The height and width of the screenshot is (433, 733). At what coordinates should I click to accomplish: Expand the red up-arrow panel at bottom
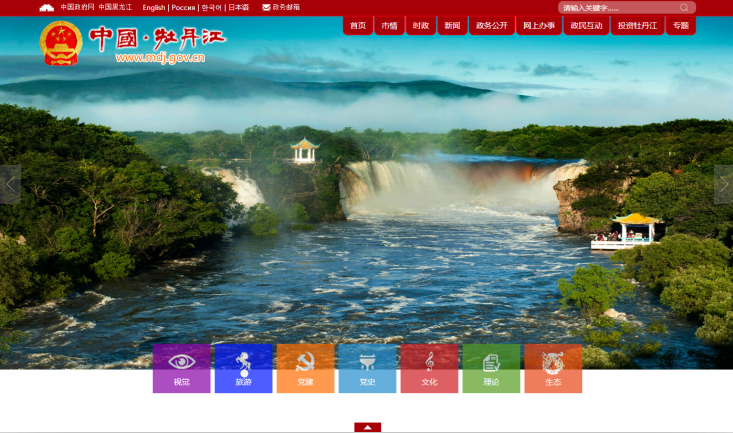click(367, 427)
